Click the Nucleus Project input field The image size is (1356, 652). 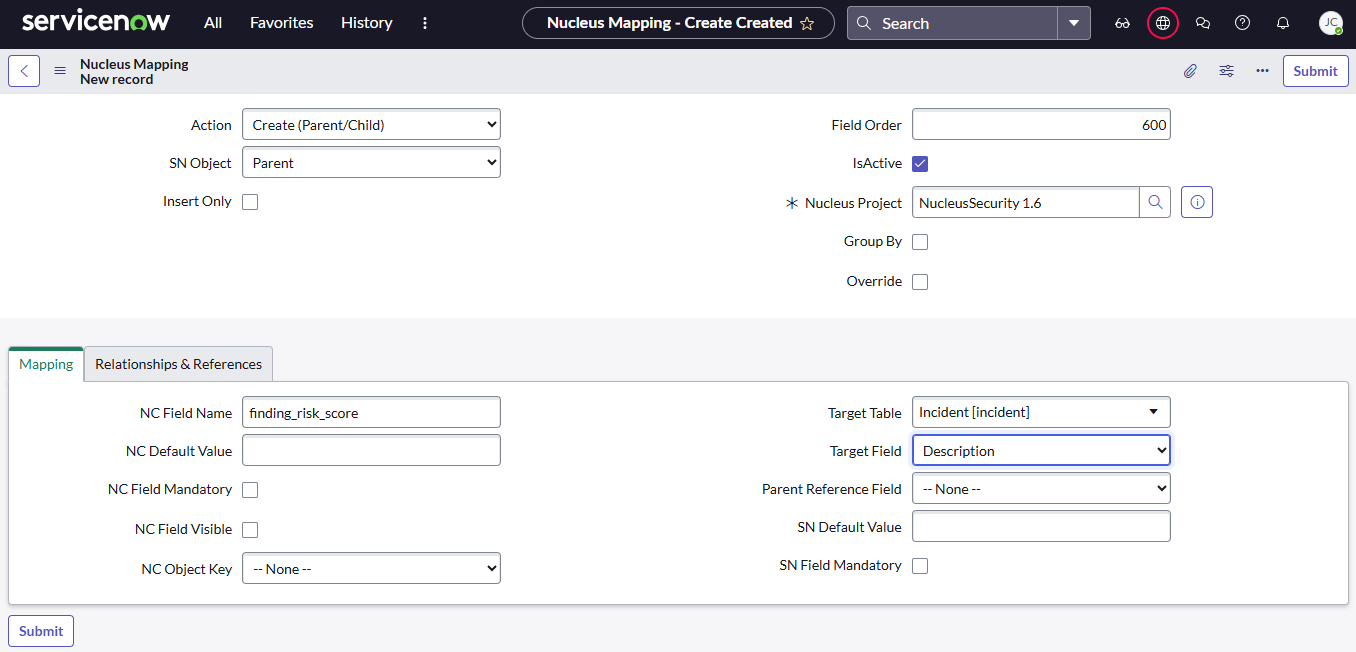tap(1025, 203)
